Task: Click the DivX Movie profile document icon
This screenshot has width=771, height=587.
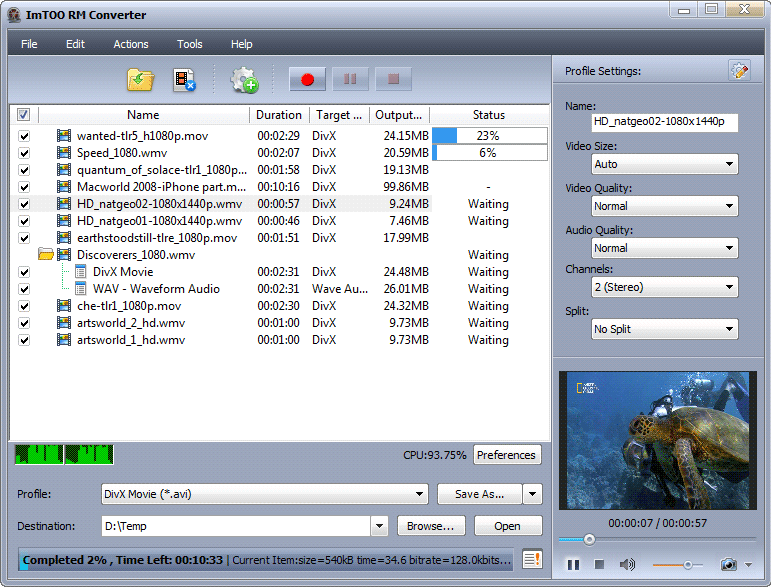Action: [x=81, y=271]
